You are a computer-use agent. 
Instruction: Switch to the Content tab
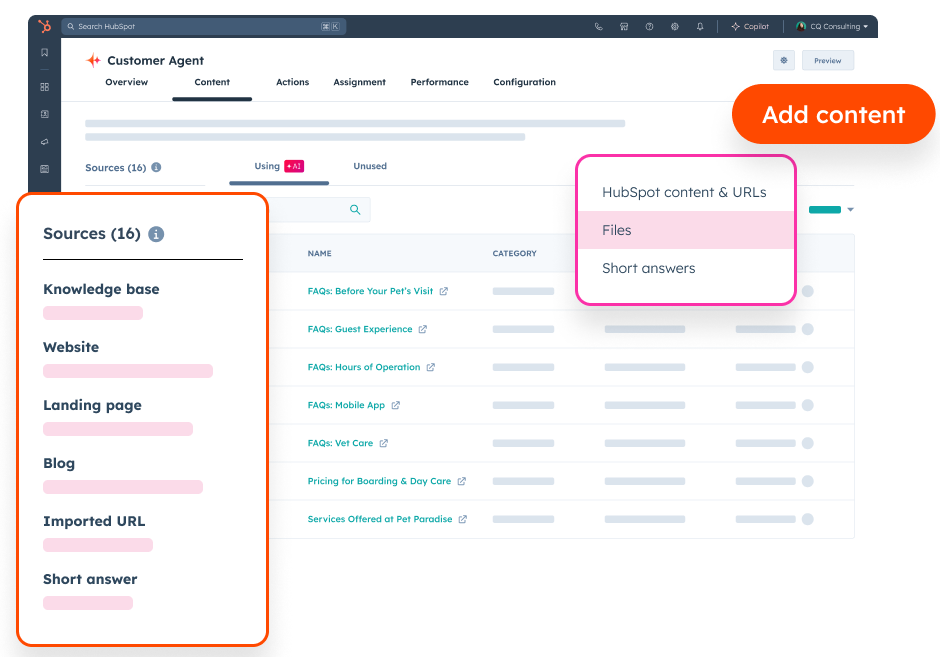212,82
